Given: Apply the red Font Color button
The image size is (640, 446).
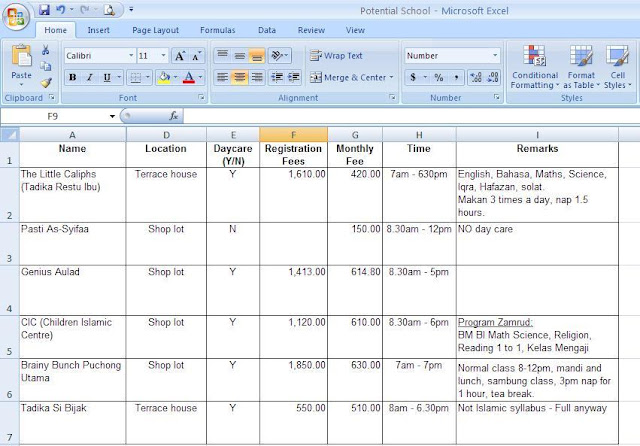Looking at the screenshot, I should (189, 78).
